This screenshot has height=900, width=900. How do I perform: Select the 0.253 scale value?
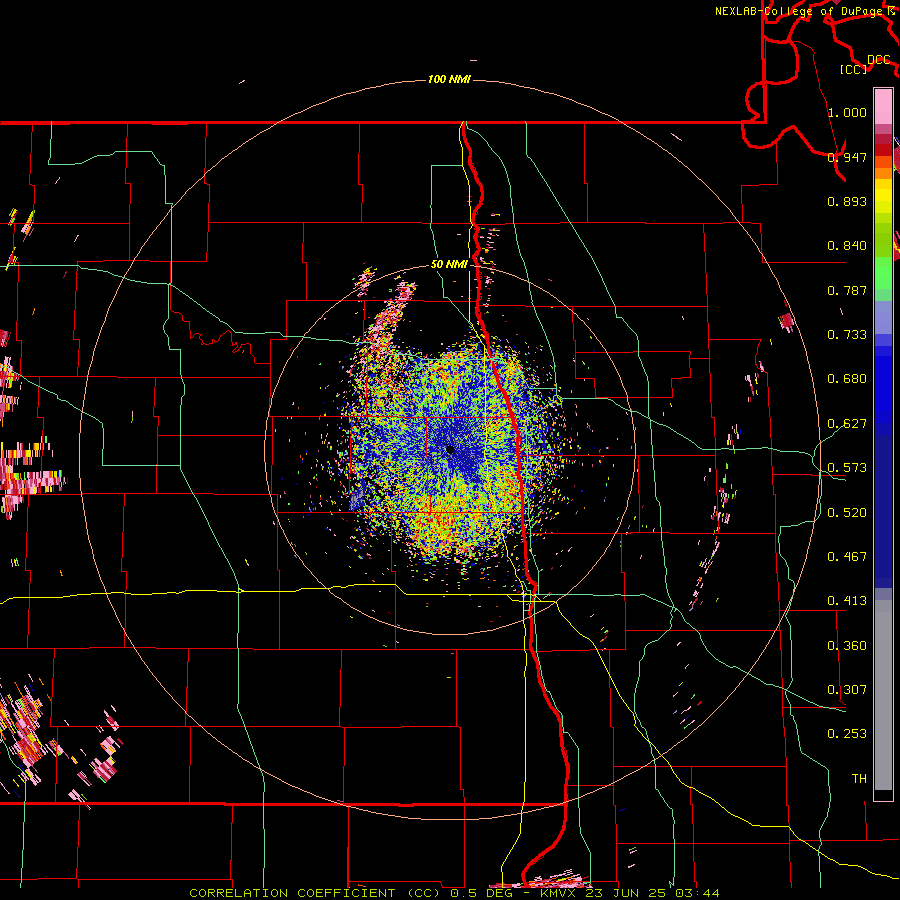point(847,734)
